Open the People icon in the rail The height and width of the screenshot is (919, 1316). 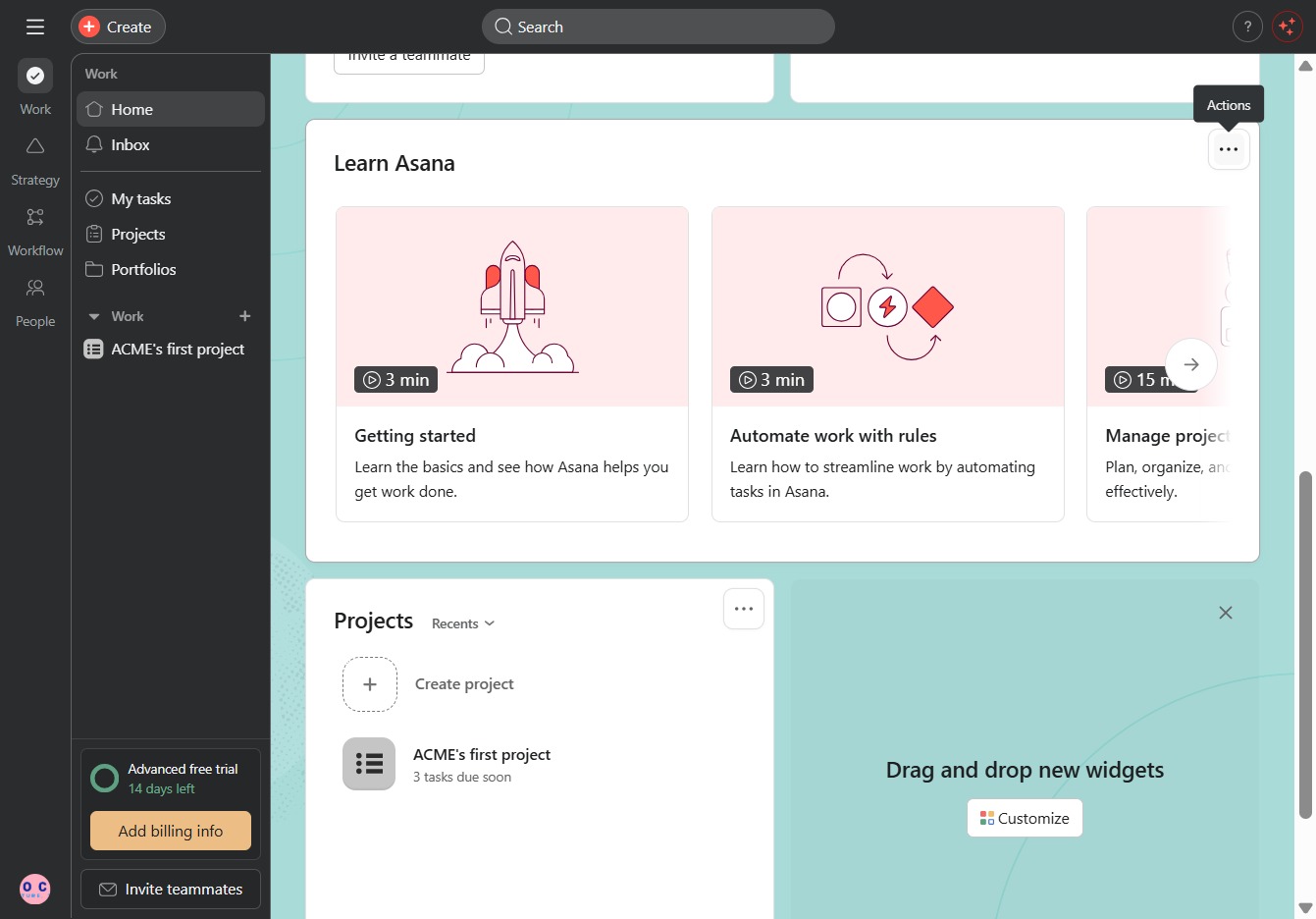[35, 288]
